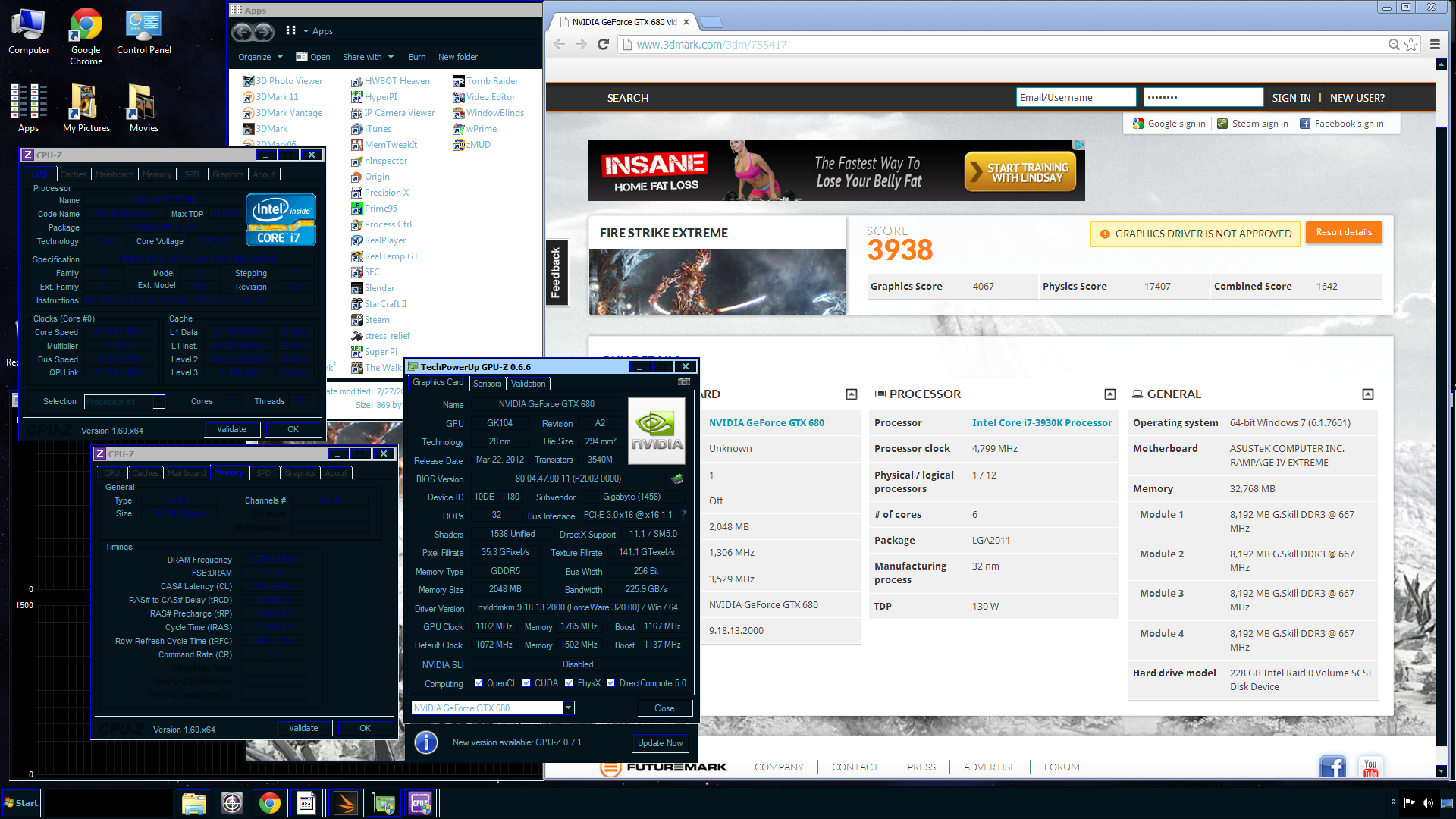The width and height of the screenshot is (1456, 819).
Task: Click the back arrow in Apps explorer window
Action: tap(242, 32)
